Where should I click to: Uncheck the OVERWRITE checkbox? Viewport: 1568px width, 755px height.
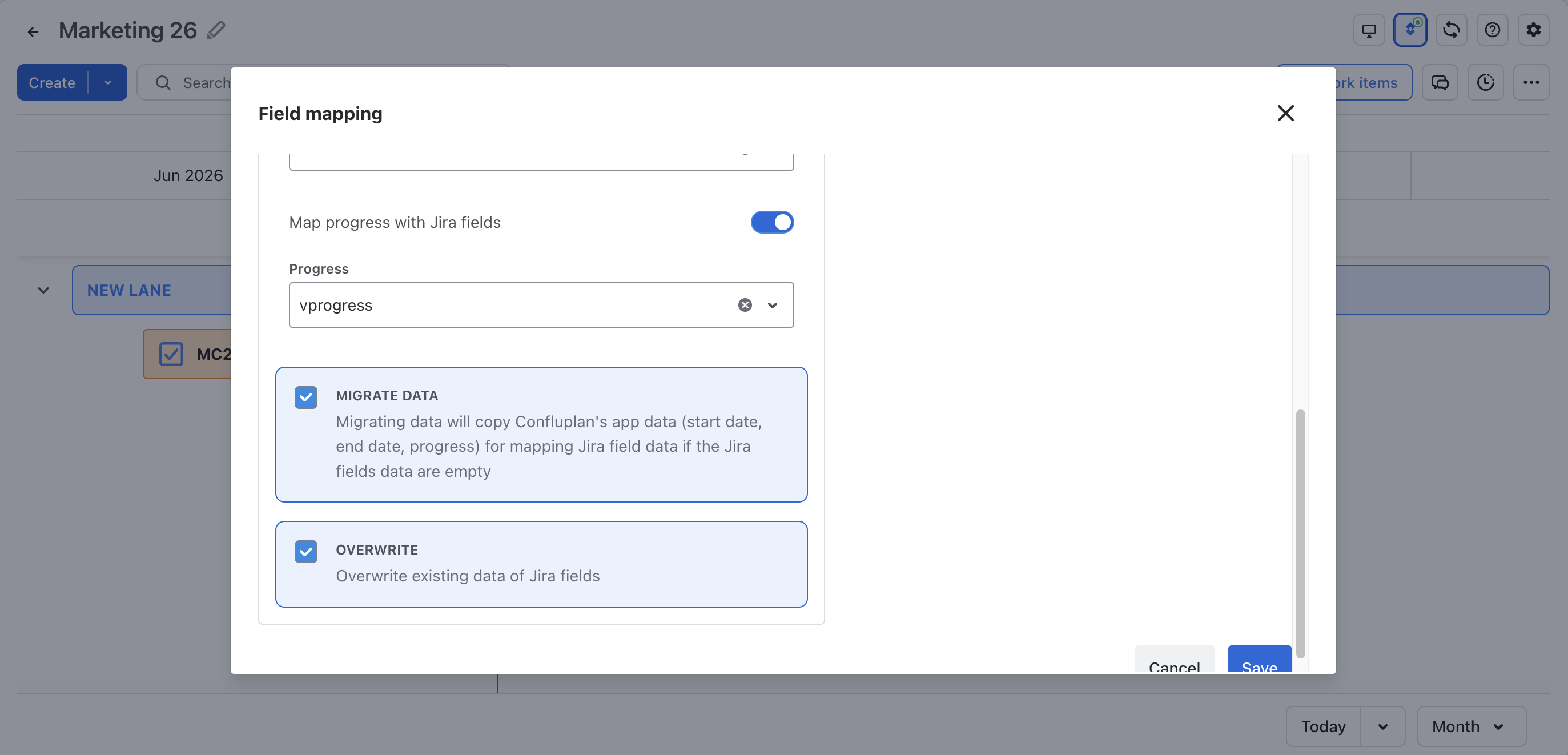point(306,552)
